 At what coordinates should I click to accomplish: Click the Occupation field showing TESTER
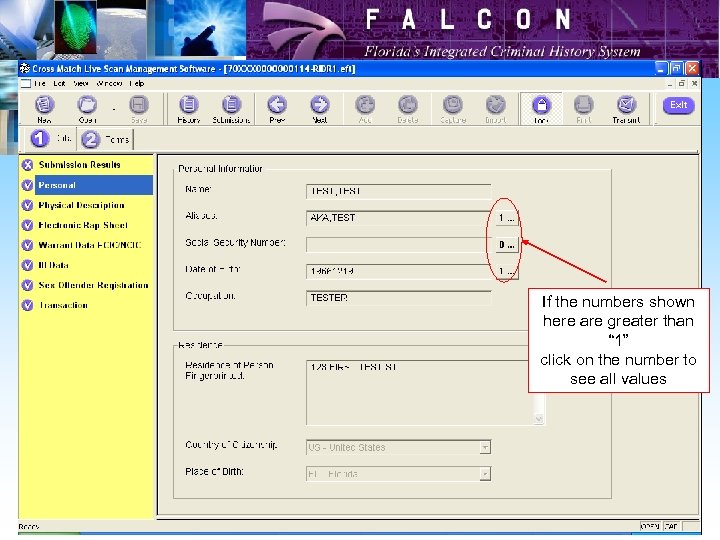pos(399,298)
